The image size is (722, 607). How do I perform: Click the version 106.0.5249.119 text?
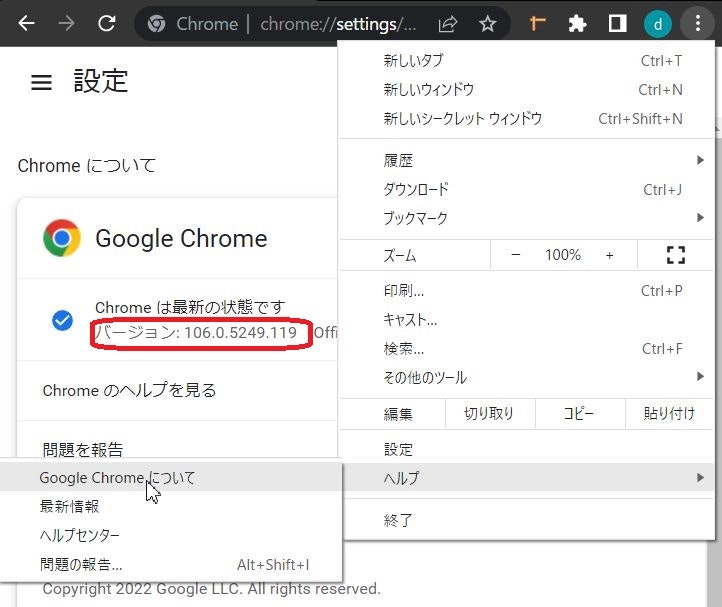point(196,332)
